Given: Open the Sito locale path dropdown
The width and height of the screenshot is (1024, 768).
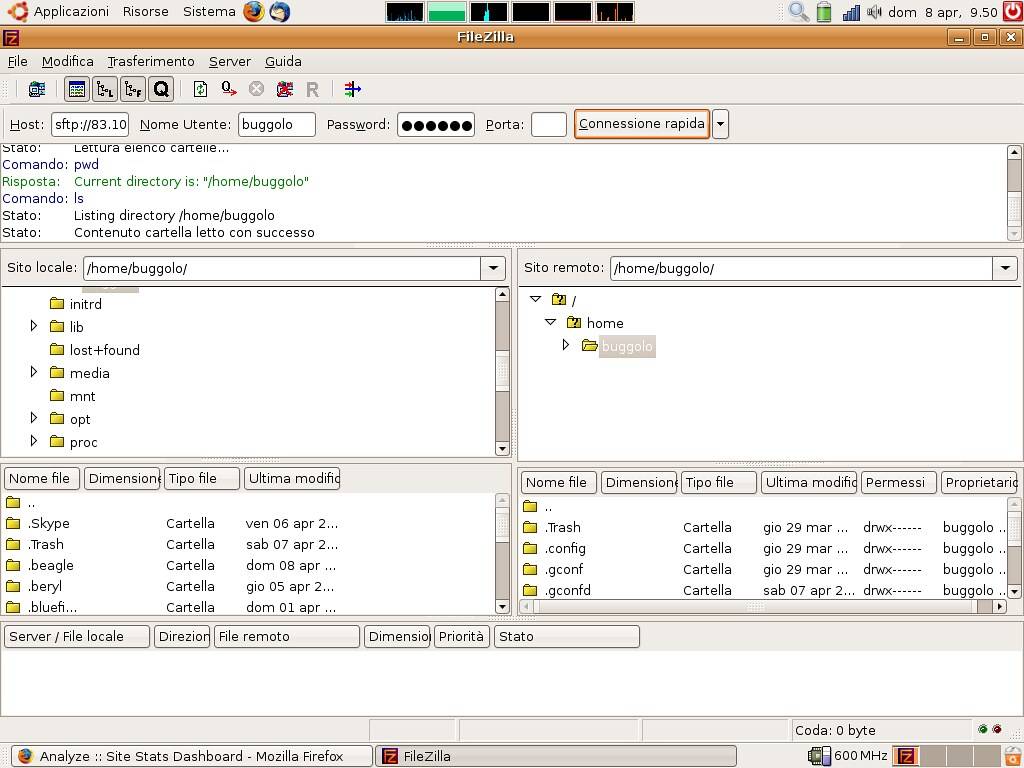Looking at the screenshot, I should pos(493,268).
